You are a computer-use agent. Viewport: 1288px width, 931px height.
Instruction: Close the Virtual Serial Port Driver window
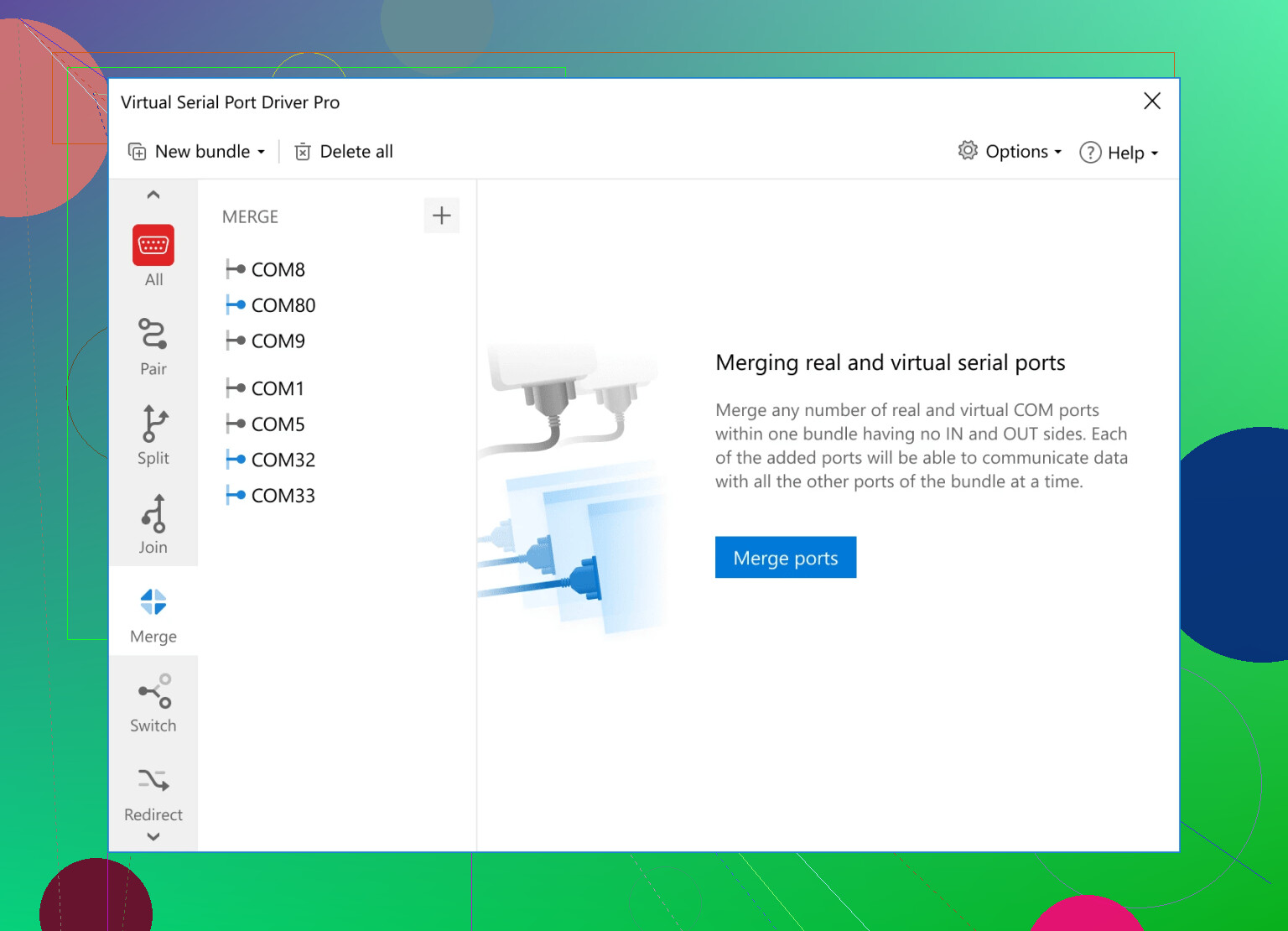(x=1152, y=101)
